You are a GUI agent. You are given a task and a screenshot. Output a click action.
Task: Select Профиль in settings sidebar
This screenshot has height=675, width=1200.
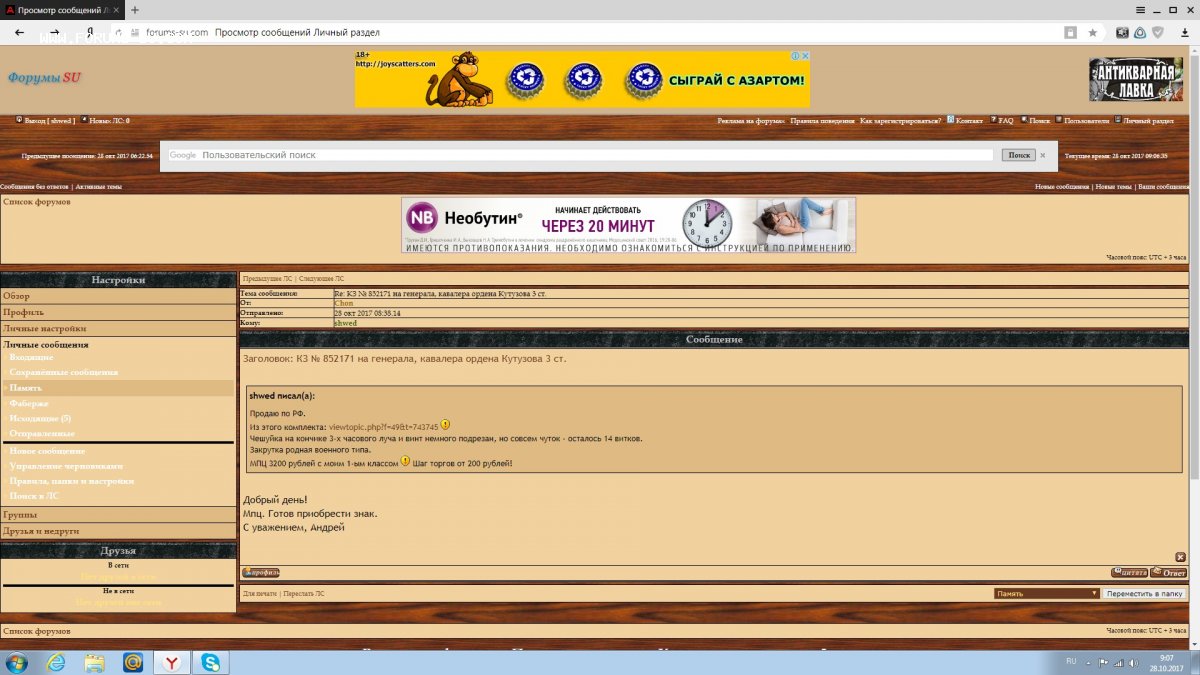[x=23, y=312]
